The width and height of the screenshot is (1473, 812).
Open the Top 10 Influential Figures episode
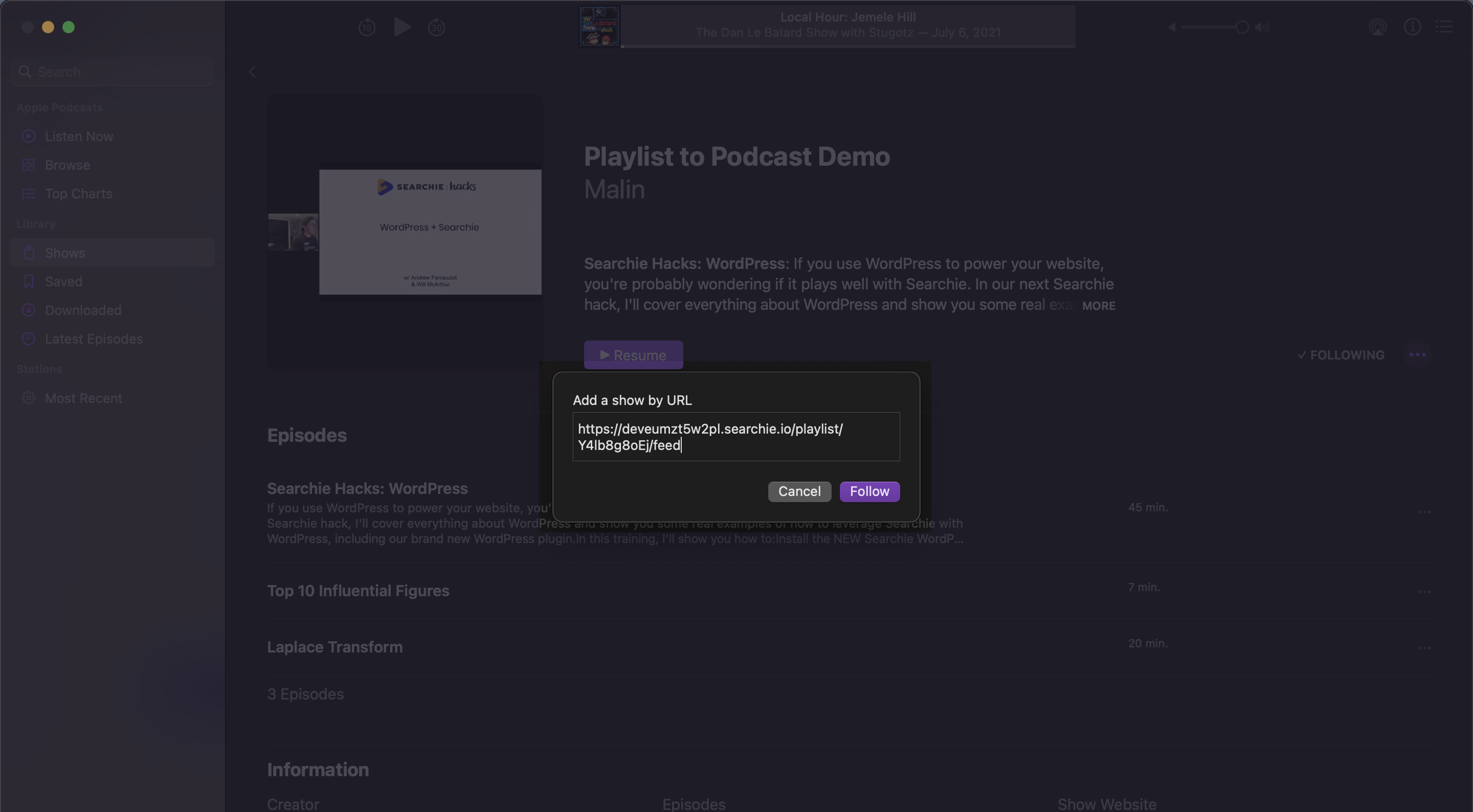click(x=358, y=591)
